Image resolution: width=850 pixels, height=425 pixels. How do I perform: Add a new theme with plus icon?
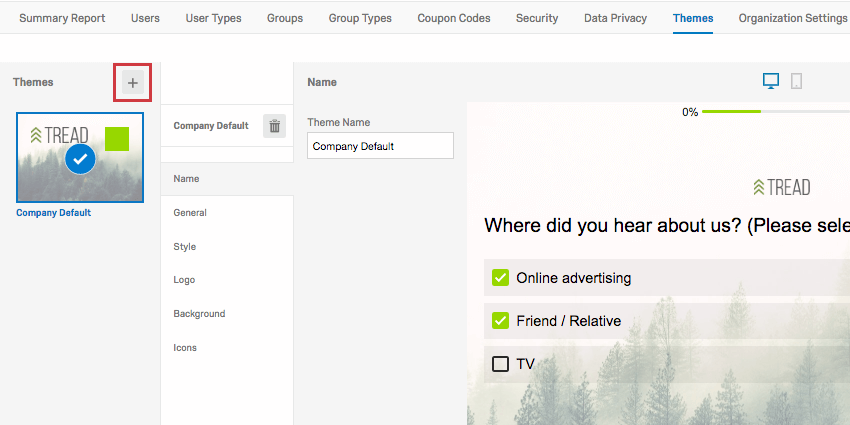133,83
